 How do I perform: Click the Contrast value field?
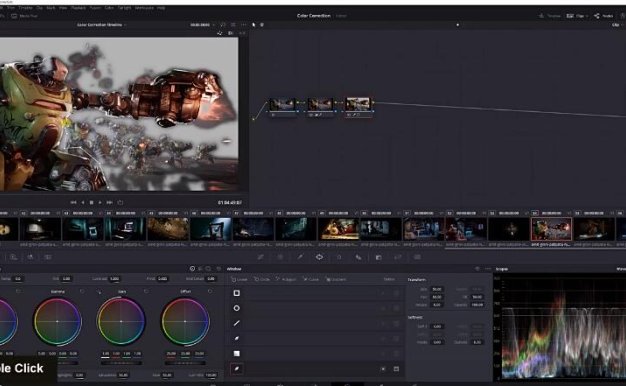114,279
